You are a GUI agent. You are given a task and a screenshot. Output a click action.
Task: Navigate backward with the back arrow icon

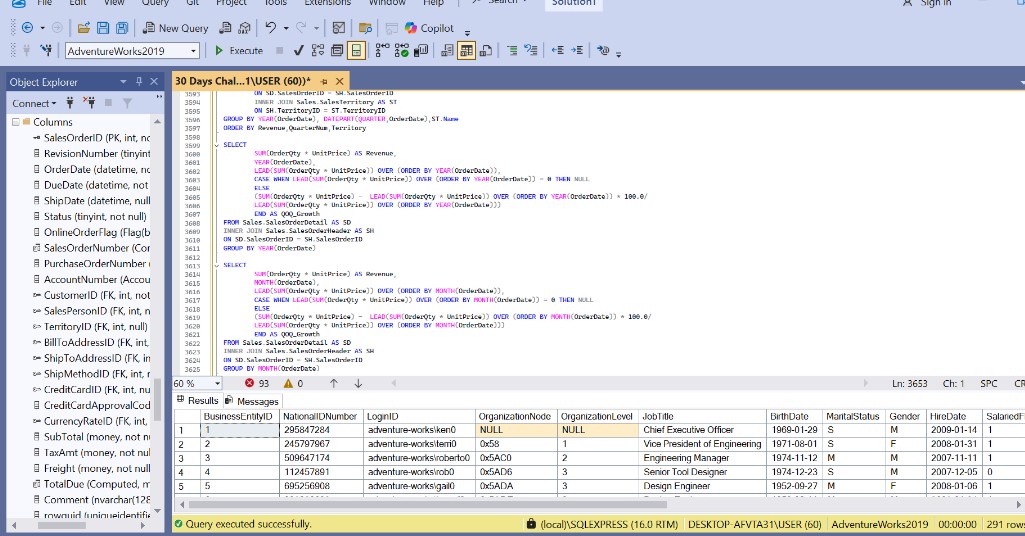point(27,28)
